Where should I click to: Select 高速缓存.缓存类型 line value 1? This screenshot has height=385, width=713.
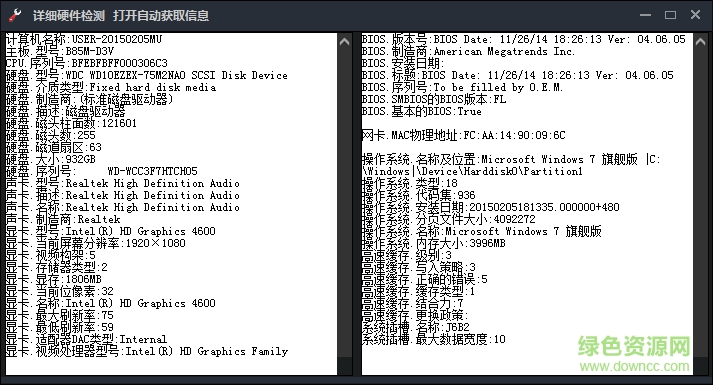pos(418,291)
